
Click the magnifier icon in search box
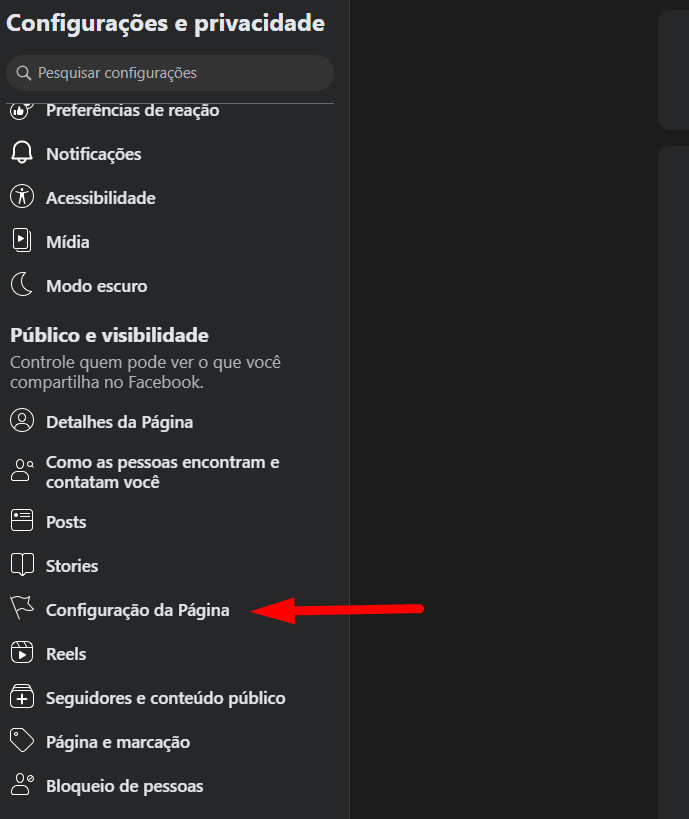pyautogui.click(x=24, y=73)
